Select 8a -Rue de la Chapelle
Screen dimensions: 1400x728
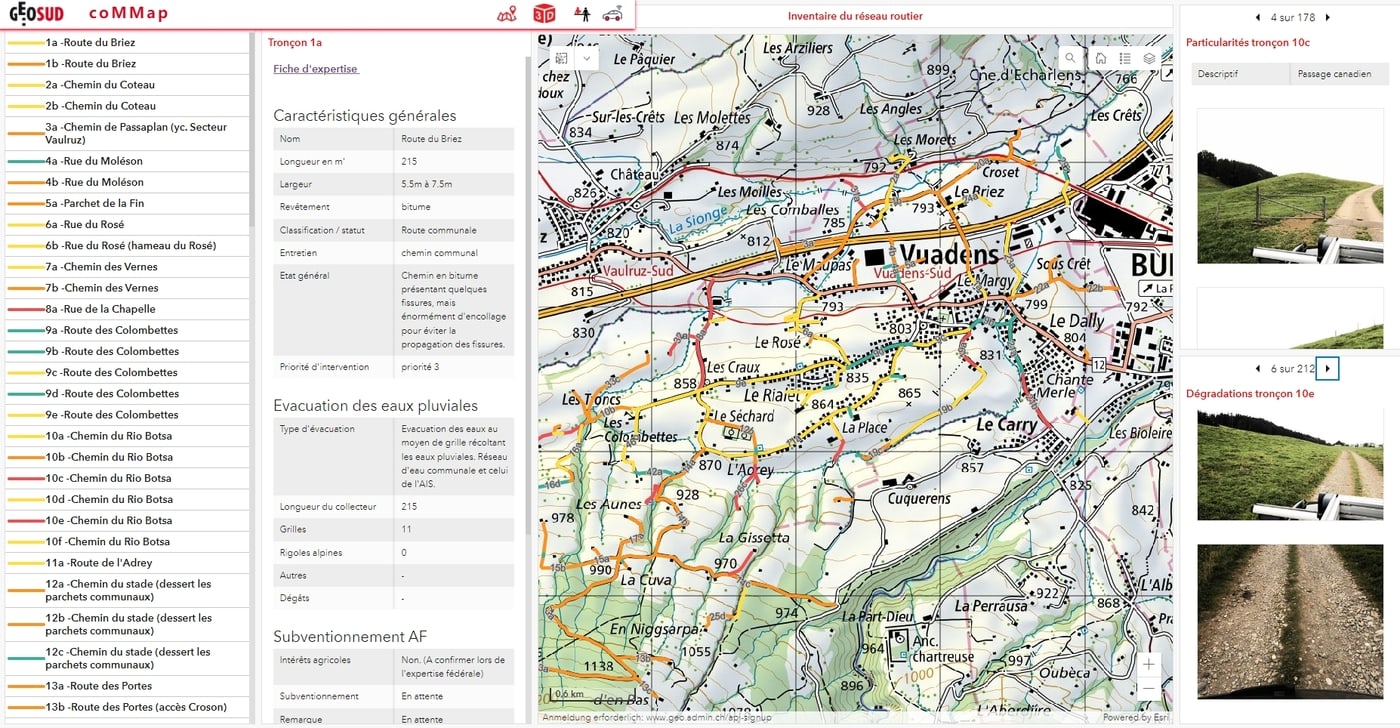(x=100, y=309)
